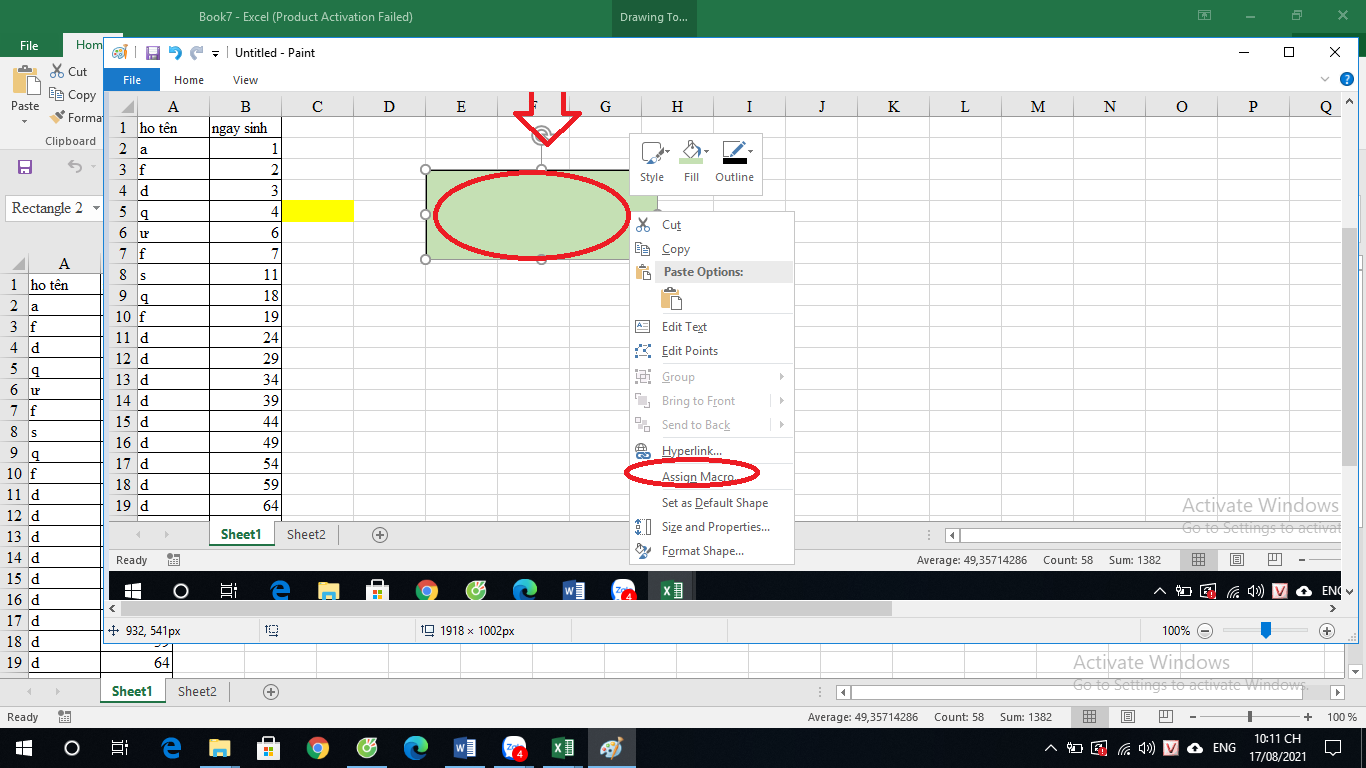Click the zoom slider handle in the real Excel status bar
Image resolution: width=1366 pixels, height=768 pixels.
tap(1250, 717)
